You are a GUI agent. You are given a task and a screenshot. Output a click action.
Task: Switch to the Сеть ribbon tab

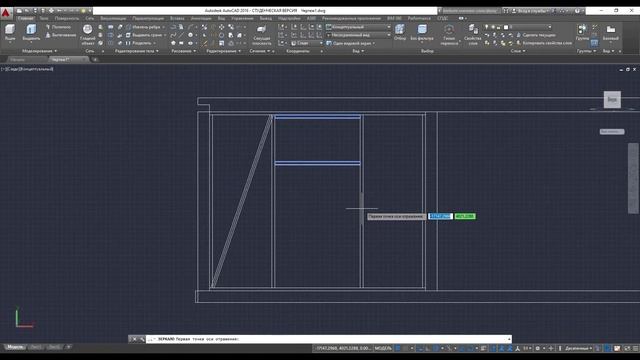[90, 18]
